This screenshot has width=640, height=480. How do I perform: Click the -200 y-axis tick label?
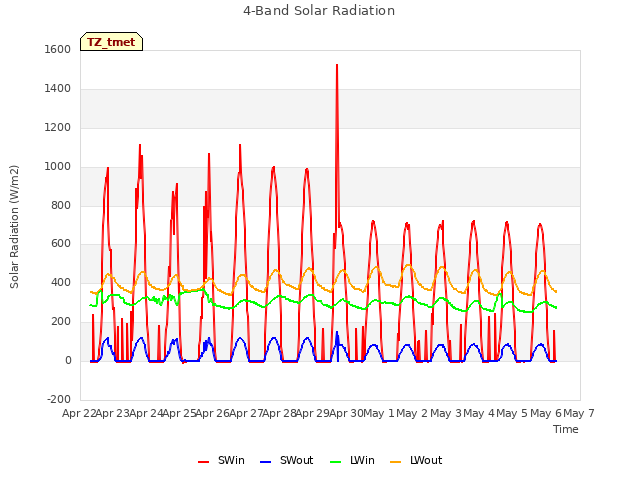click(59, 399)
